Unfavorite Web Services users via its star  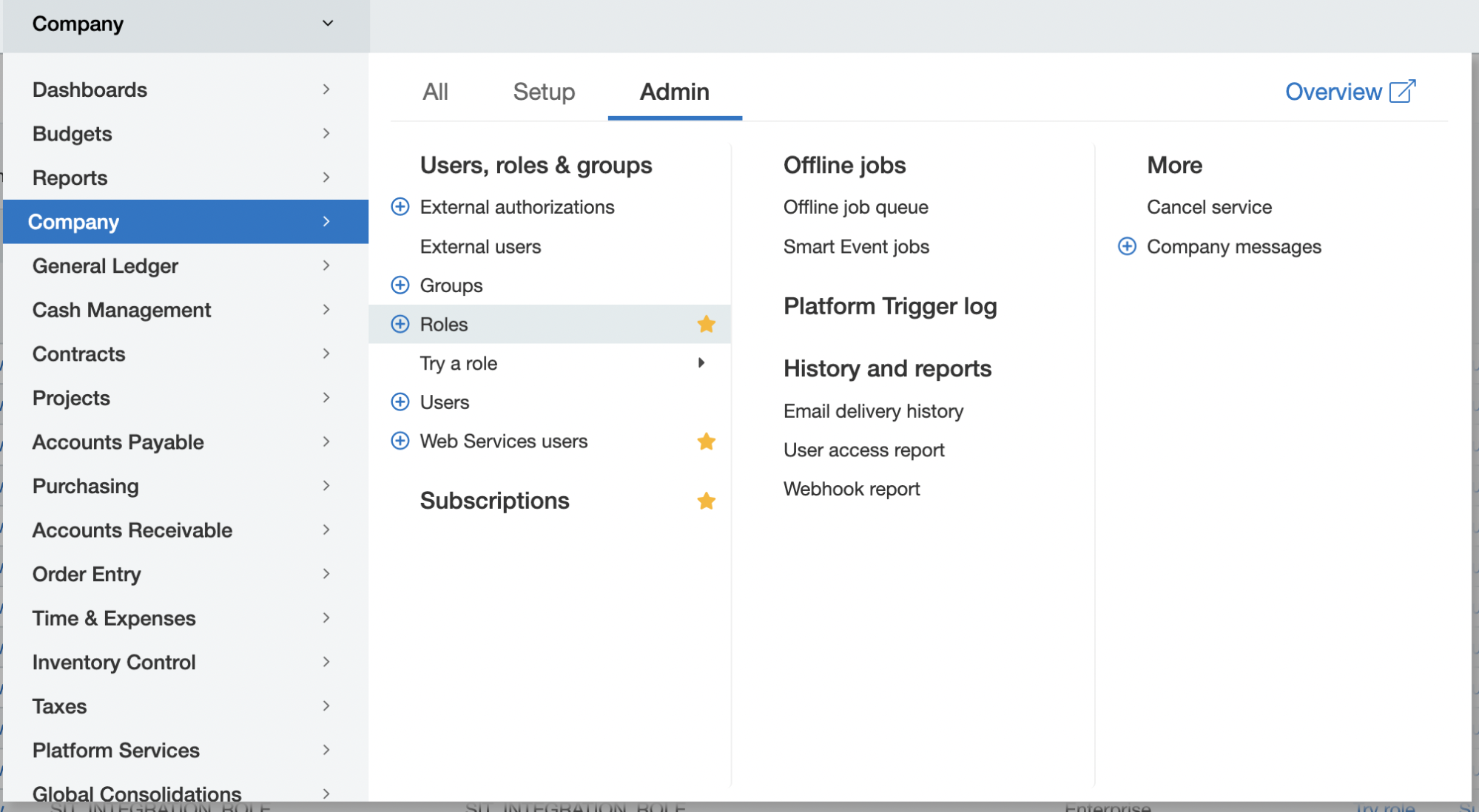[x=706, y=441]
